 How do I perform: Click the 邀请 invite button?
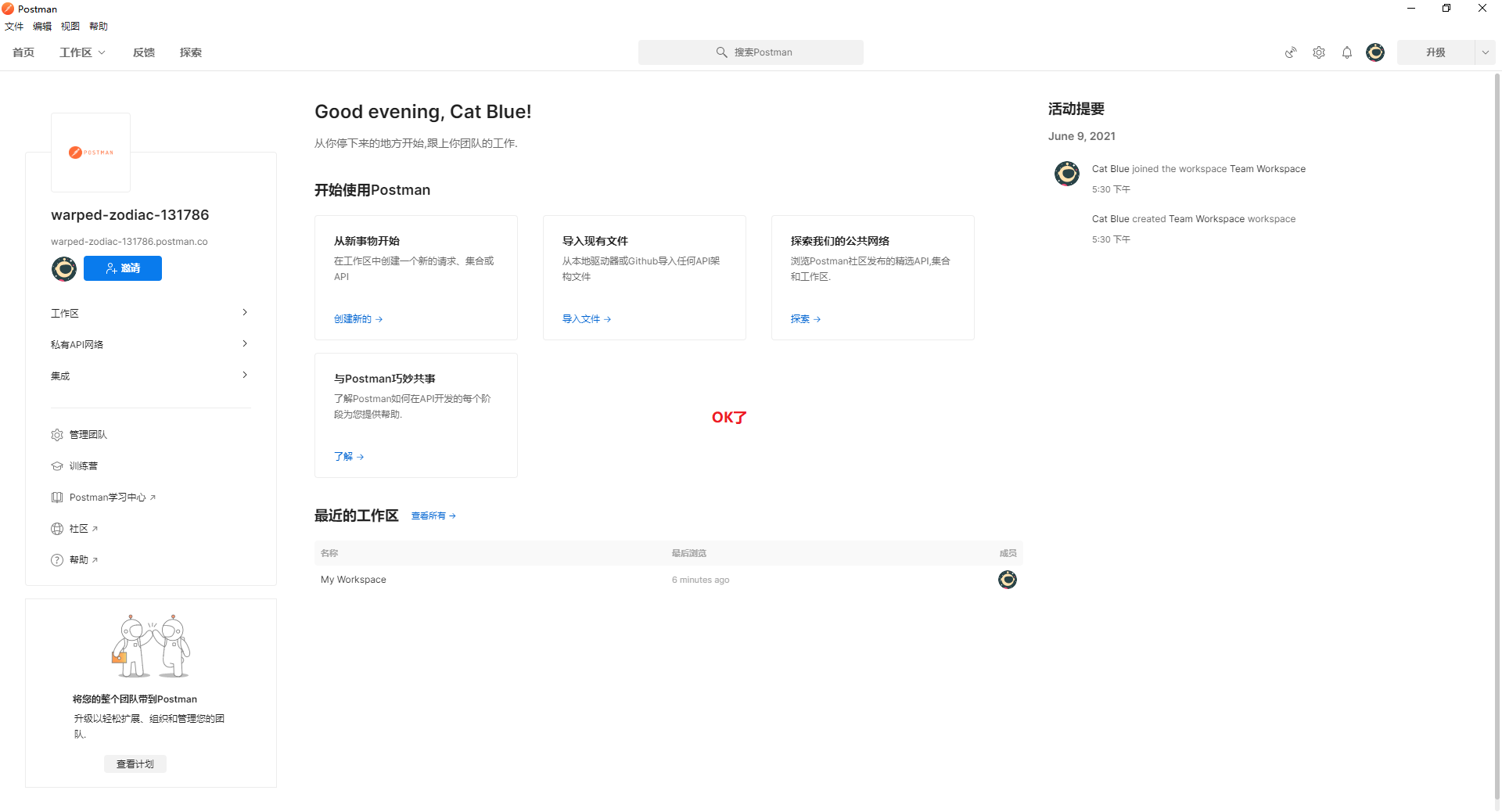tap(123, 268)
